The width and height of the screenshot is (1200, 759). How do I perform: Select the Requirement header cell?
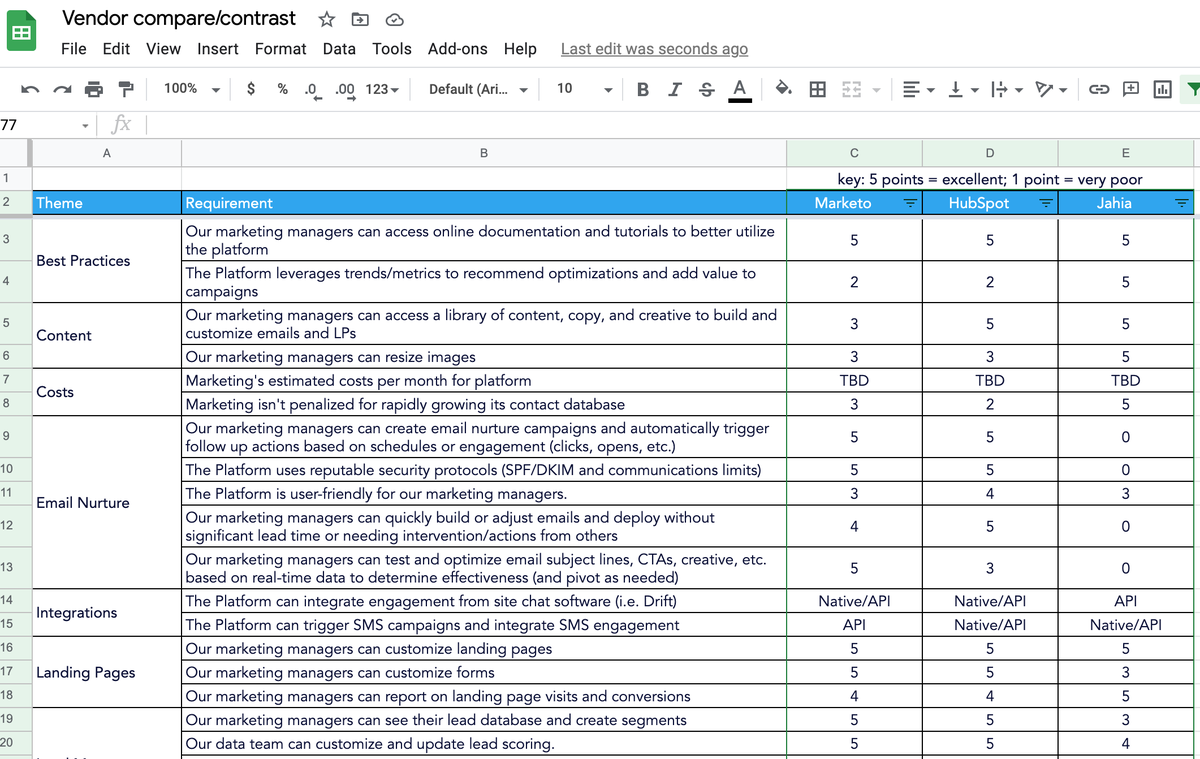point(484,203)
